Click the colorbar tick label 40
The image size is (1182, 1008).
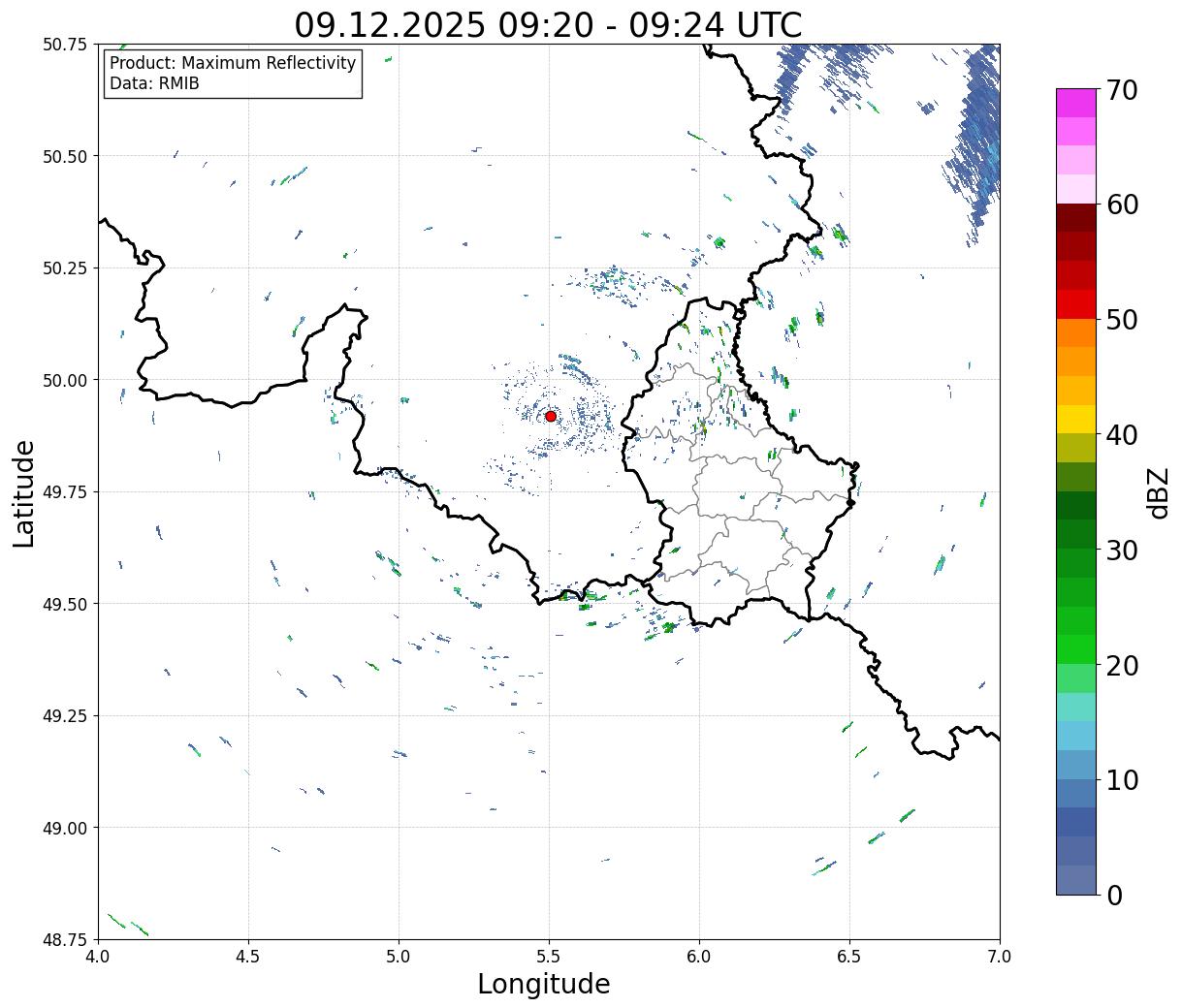click(1121, 434)
